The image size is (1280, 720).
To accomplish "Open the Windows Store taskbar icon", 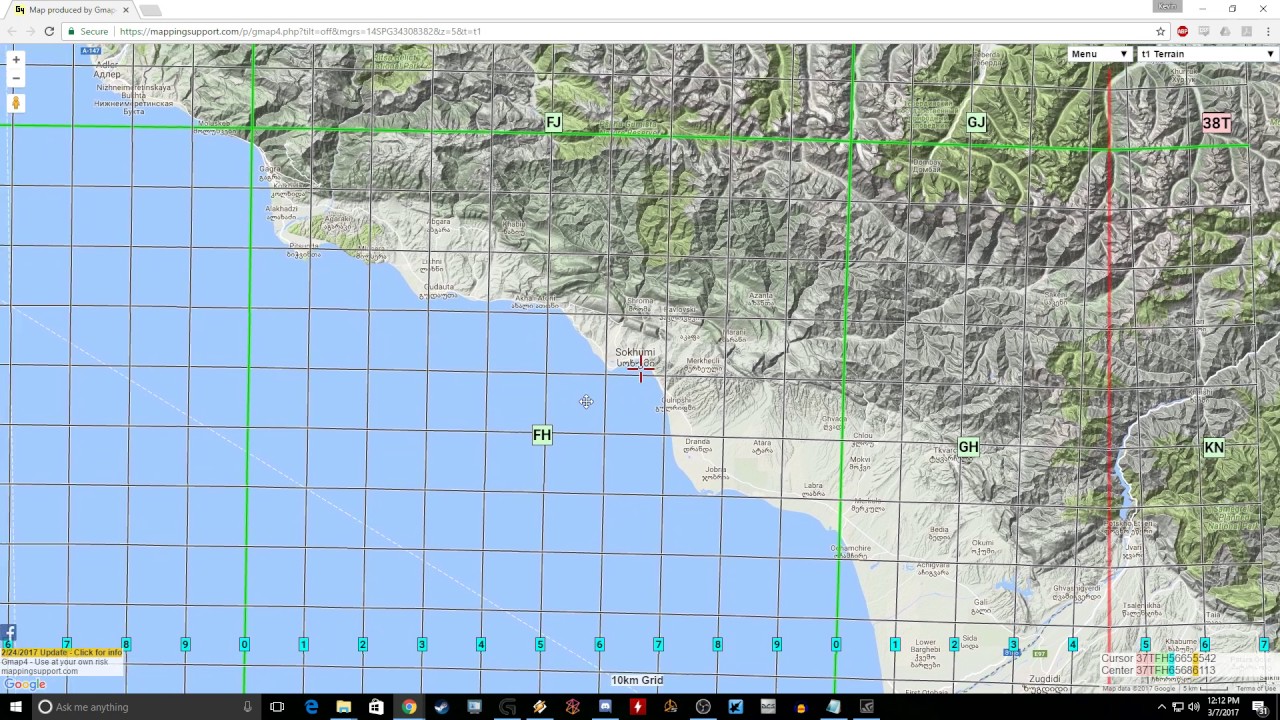I will [376, 707].
